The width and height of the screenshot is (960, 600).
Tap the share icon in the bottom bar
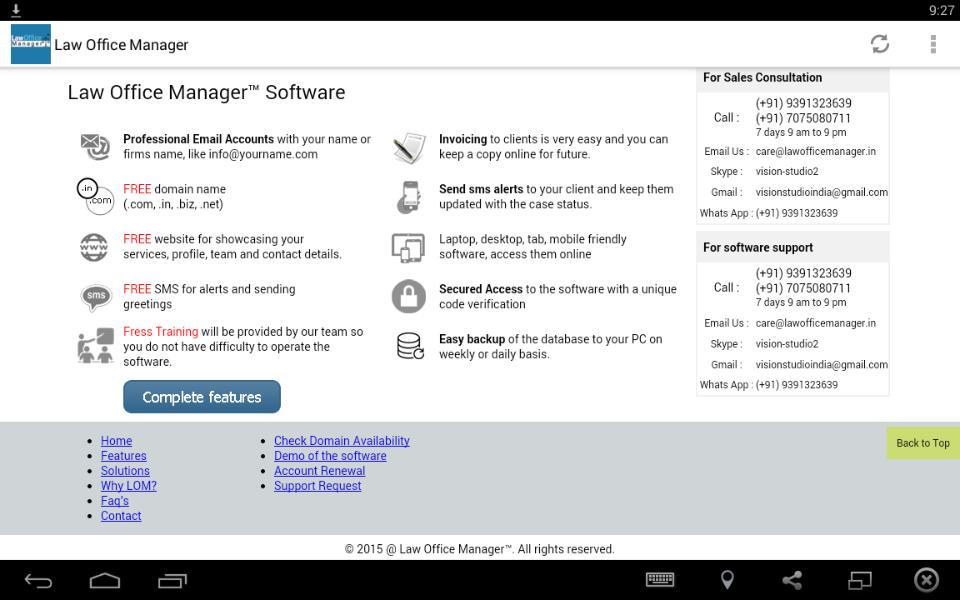pos(792,580)
